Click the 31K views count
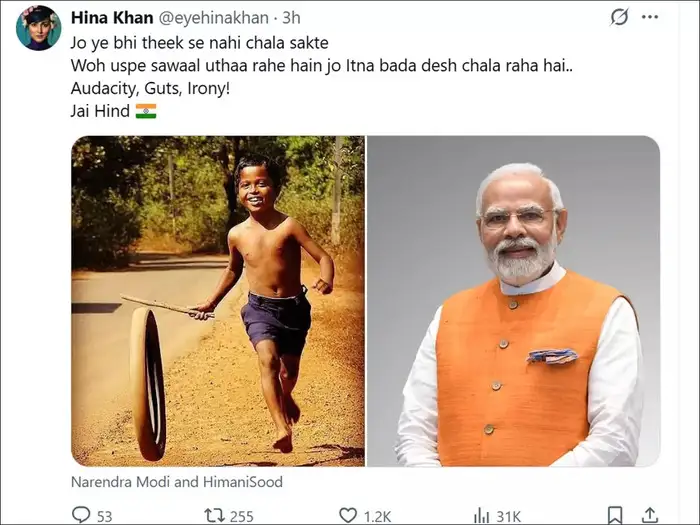 pyautogui.click(x=509, y=516)
